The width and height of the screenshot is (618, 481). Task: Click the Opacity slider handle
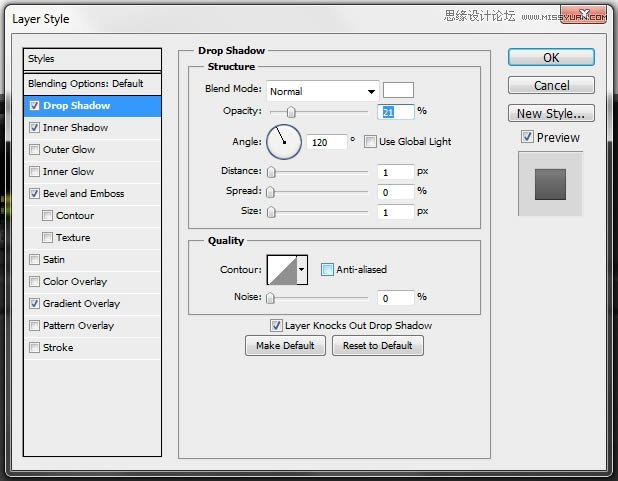tap(291, 112)
